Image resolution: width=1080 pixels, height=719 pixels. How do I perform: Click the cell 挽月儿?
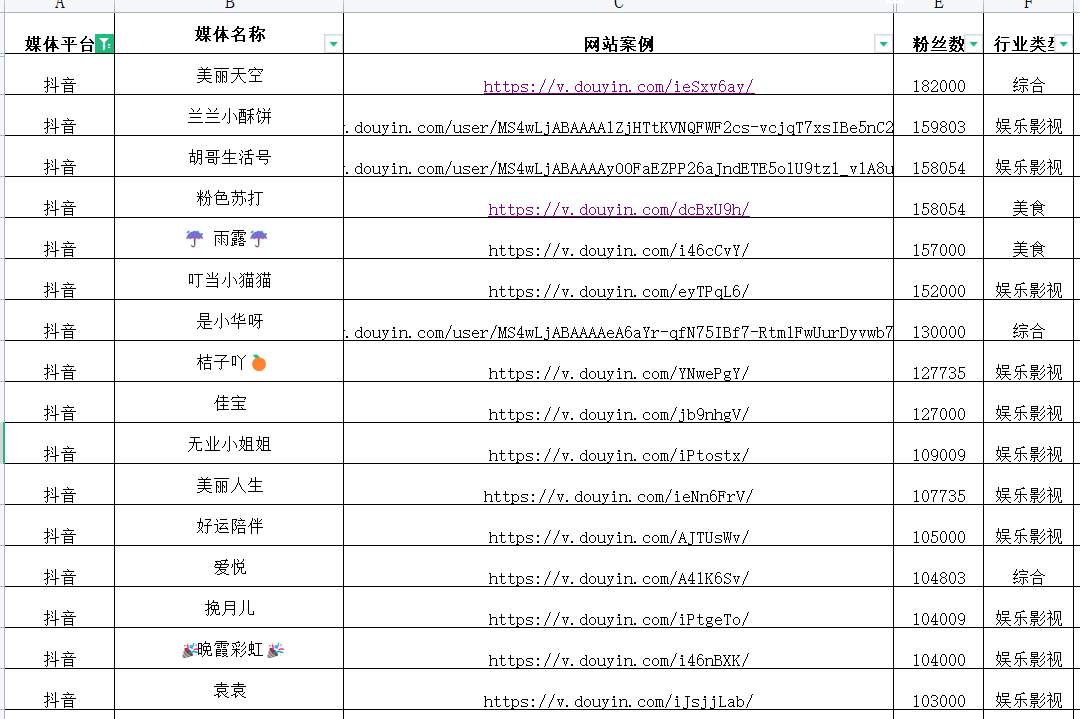[x=229, y=608]
